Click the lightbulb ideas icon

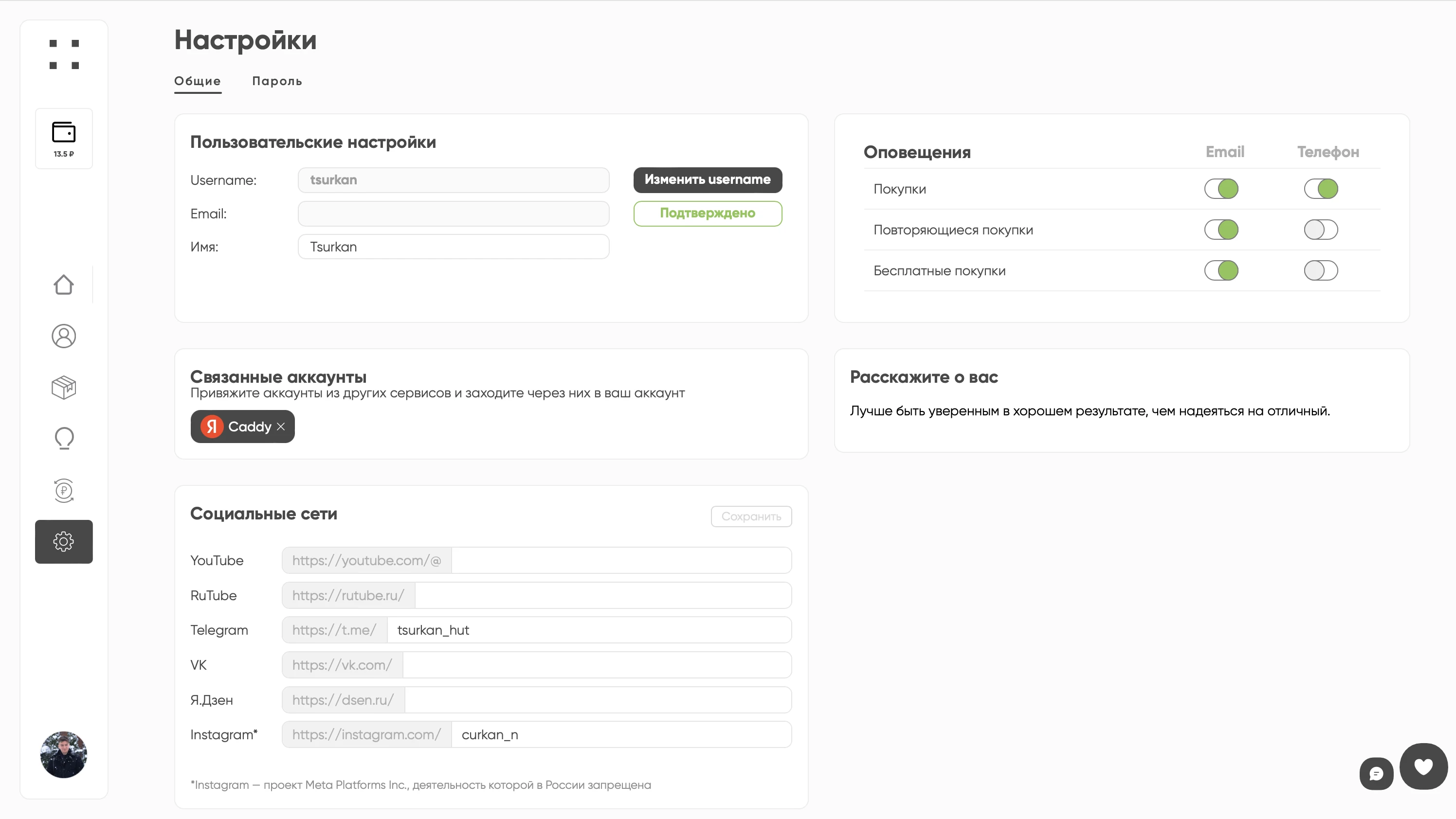tap(64, 438)
